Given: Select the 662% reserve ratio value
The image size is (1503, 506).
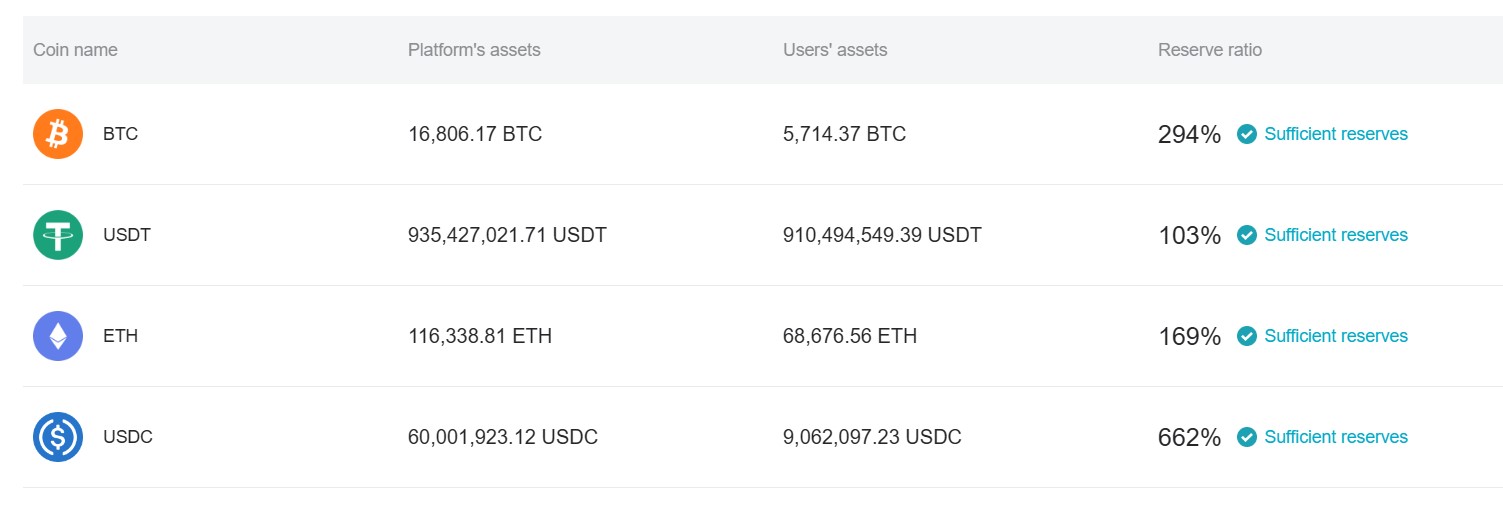Looking at the screenshot, I should 1189,437.
